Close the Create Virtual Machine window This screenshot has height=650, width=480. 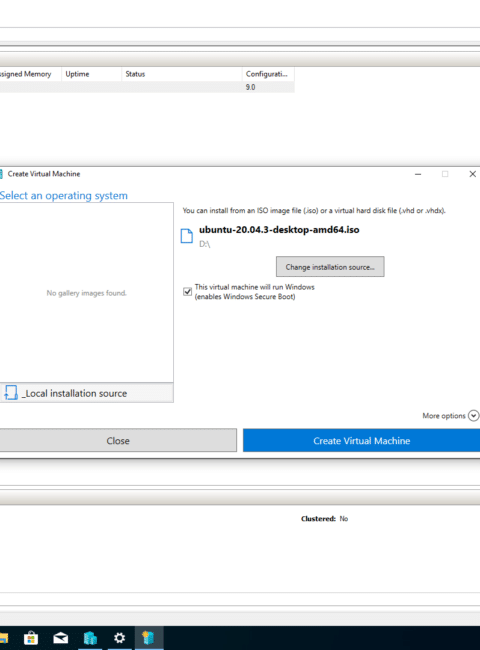click(x=472, y=174)
